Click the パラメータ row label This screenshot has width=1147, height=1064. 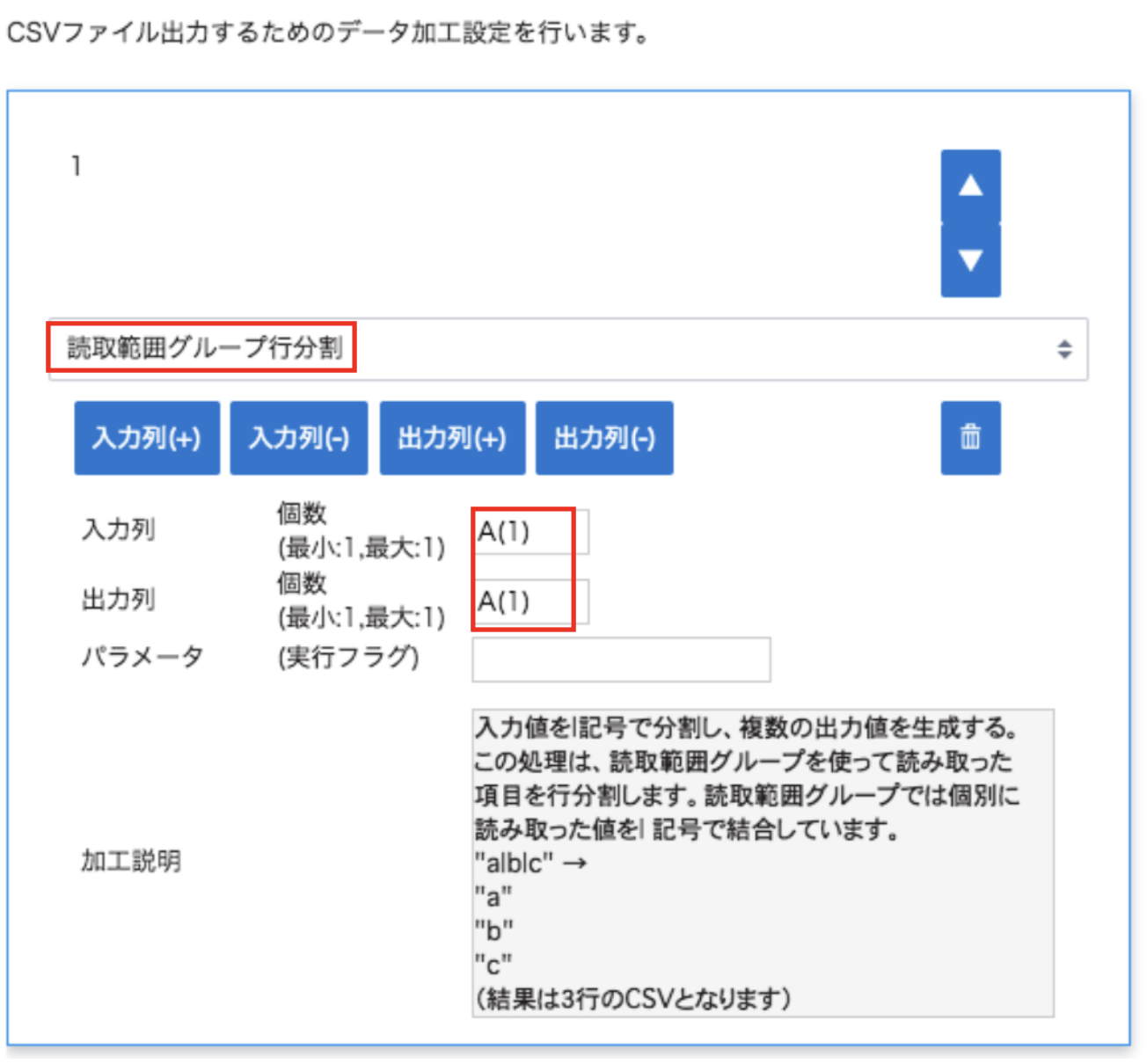pyautogui.click(x=142, y=657)
